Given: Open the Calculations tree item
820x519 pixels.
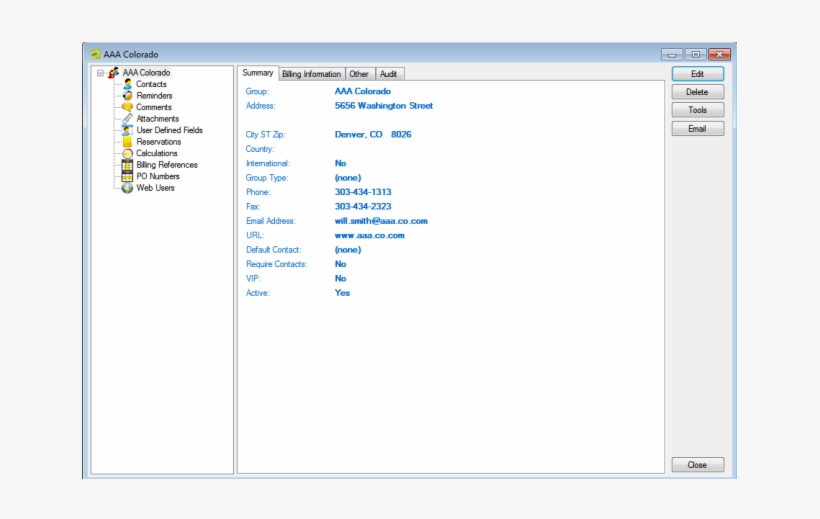Looking at the screenshot, I should 157,153.
